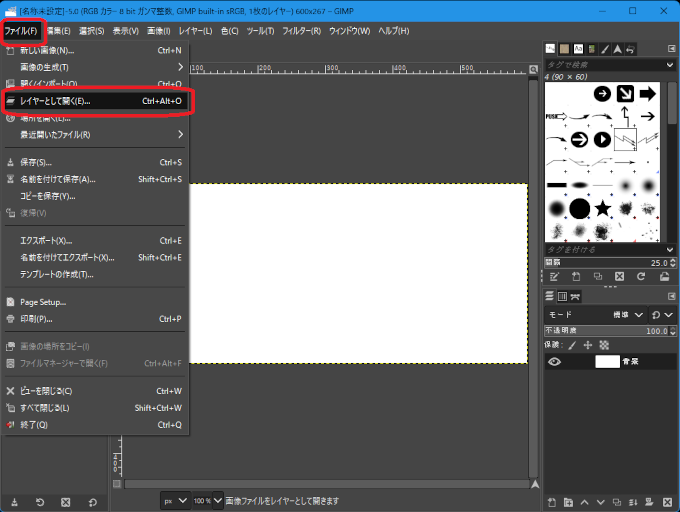Image resolution: width=680 pixels, height=512 pixels.
Task: Open the タグを付ける dropdown
Action: [x=670, y=250]
